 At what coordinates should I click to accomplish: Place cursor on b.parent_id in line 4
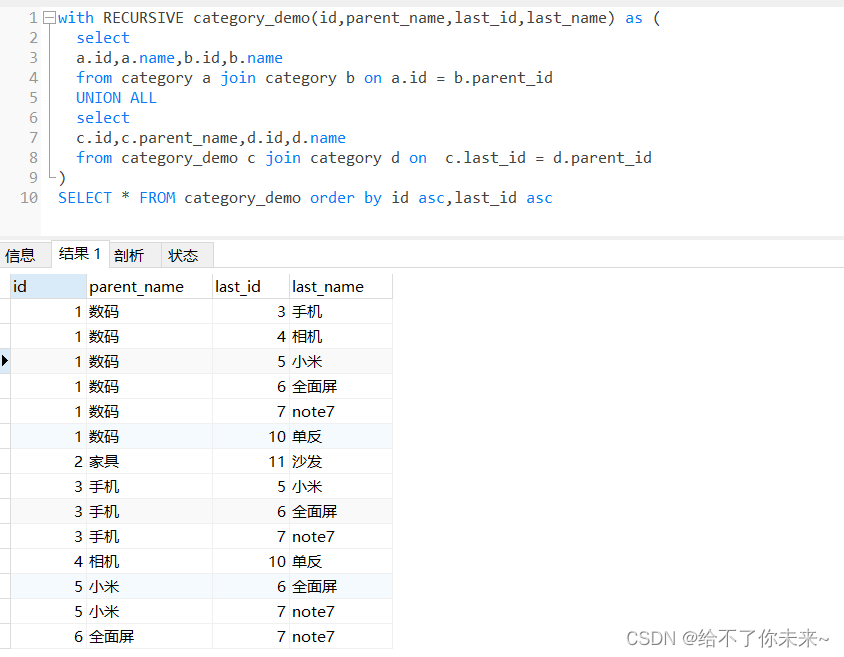[x=503, y=78]
